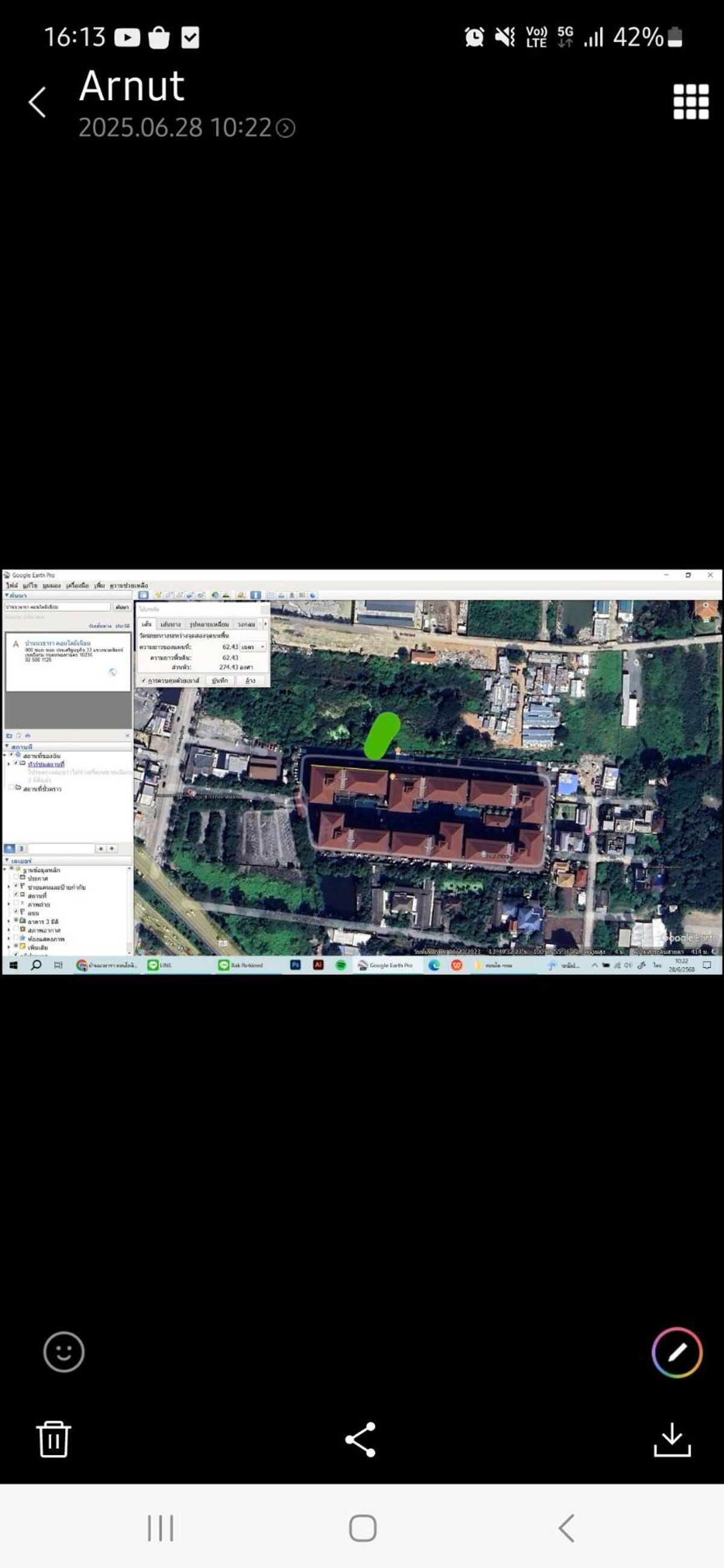Open the ความช่วยเหลือ menu
Viewport: 724px width, 1568px height.
[x=129, y=586]
